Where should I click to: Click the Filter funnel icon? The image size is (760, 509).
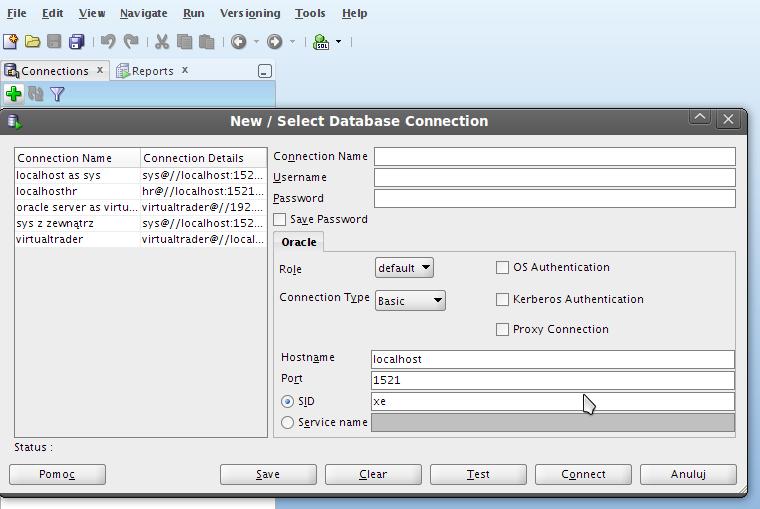pos(57,94)
